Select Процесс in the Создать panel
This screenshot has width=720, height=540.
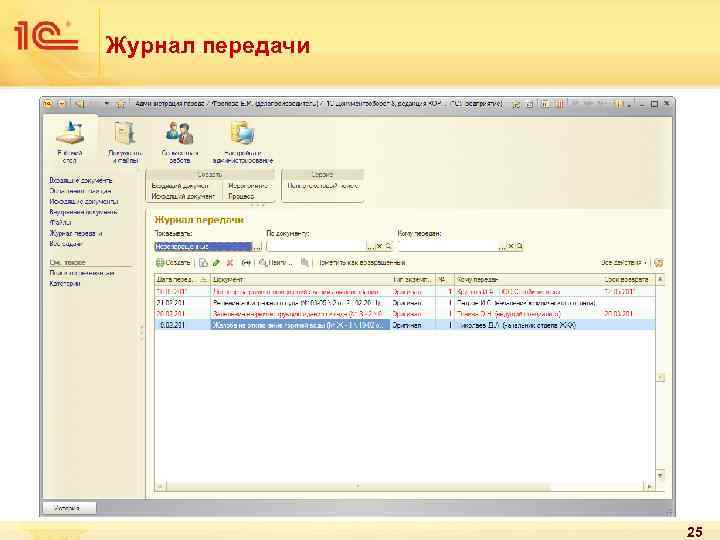click(241, 196)
